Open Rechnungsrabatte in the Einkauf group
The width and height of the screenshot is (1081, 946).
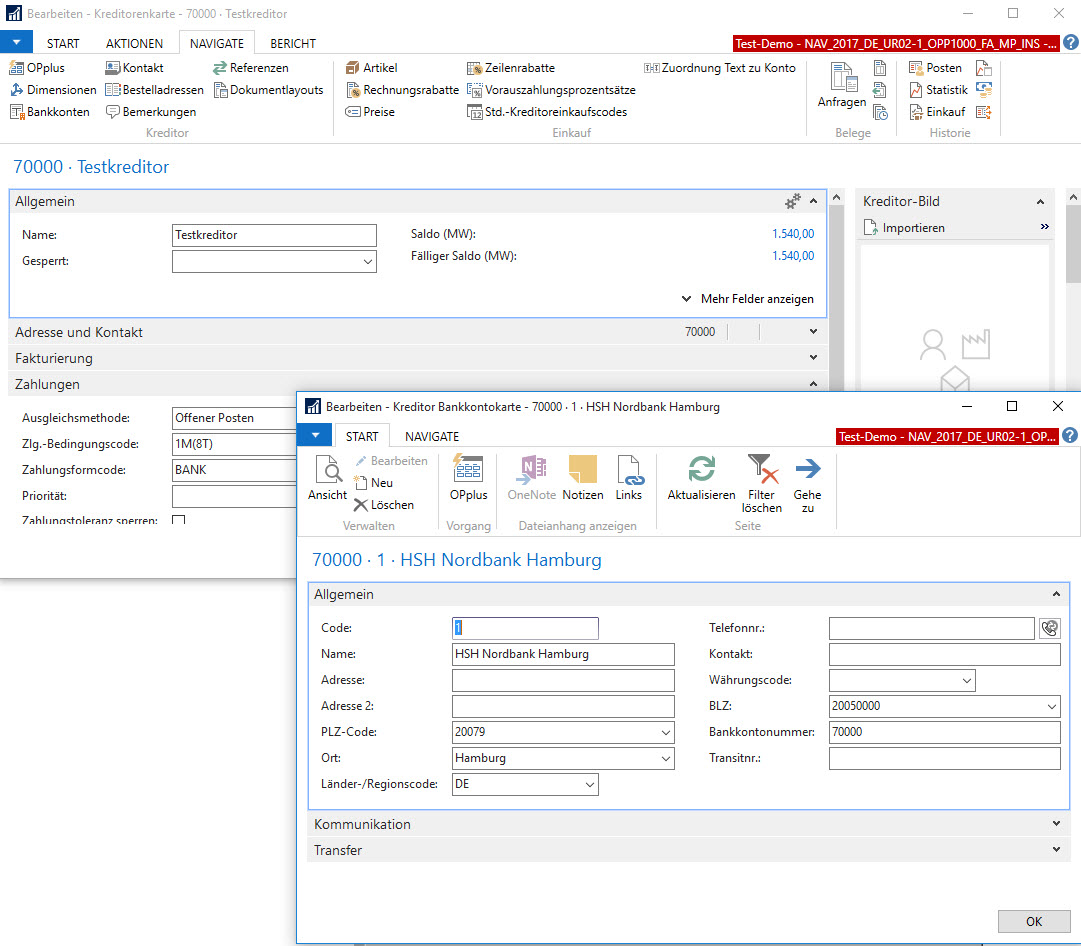(x=402, y=90)
